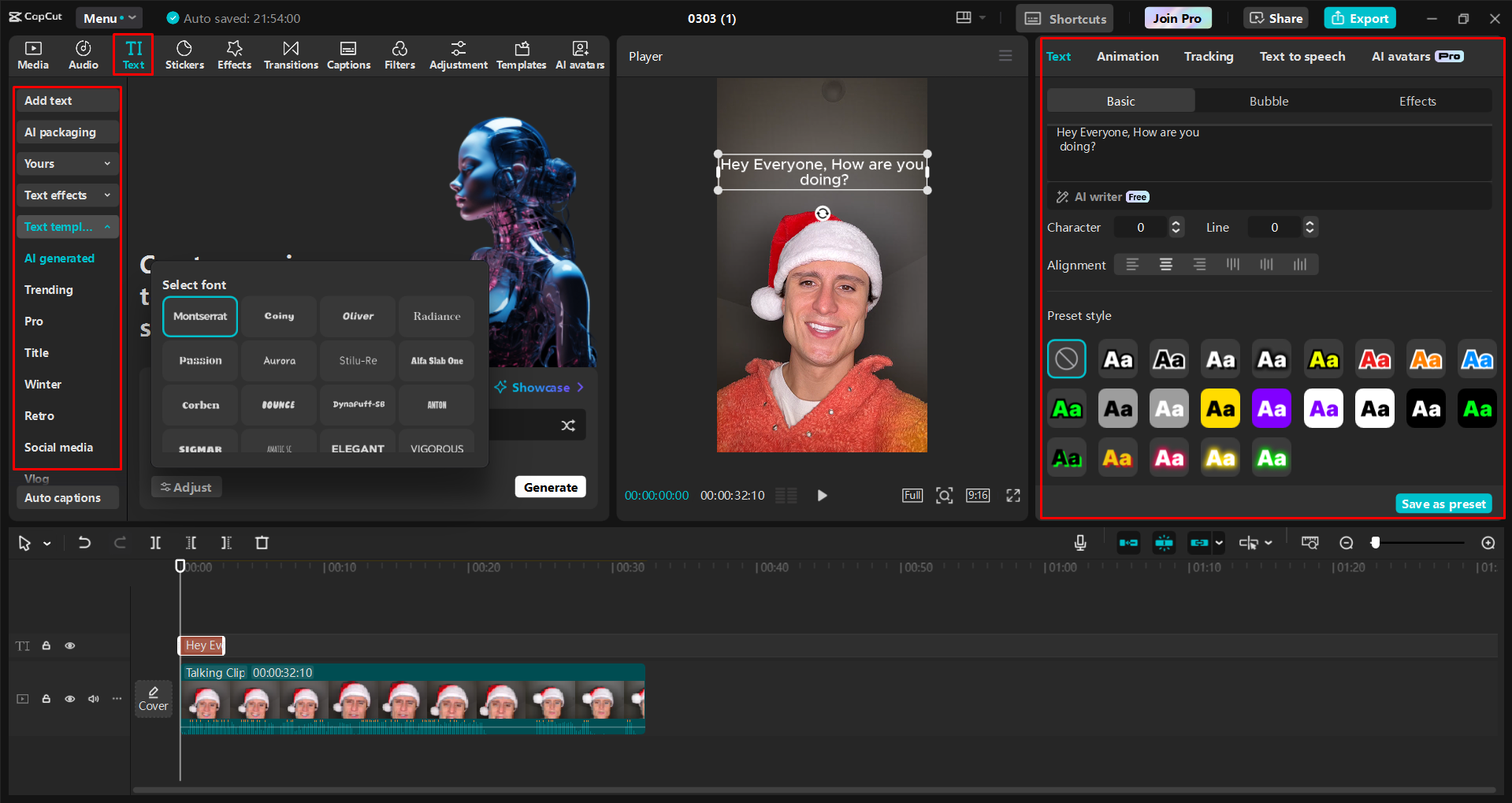
Task: Switch to the Animation tab
Action: [x=1127, y=56]
